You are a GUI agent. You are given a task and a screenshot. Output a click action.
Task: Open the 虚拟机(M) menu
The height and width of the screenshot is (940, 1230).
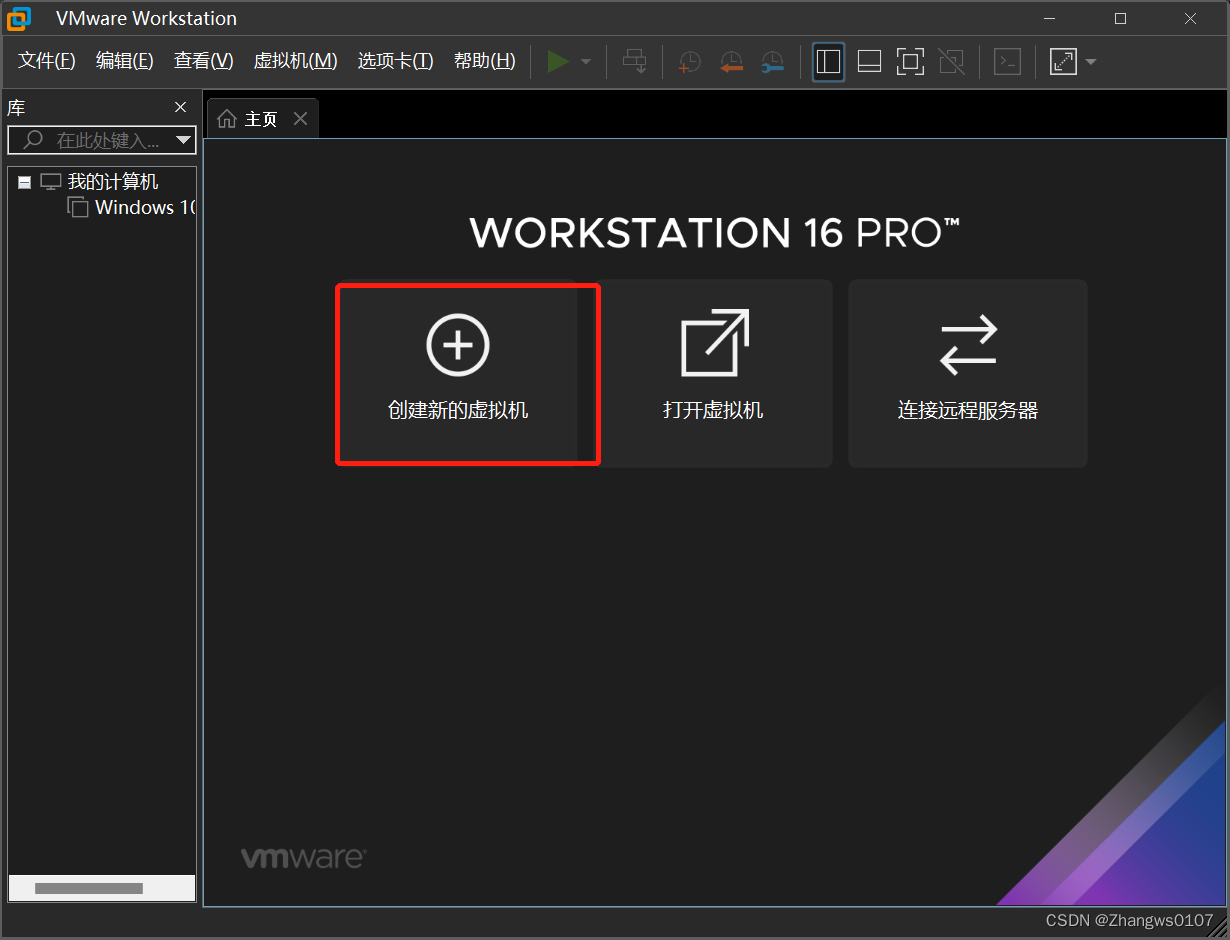(296, 61)
